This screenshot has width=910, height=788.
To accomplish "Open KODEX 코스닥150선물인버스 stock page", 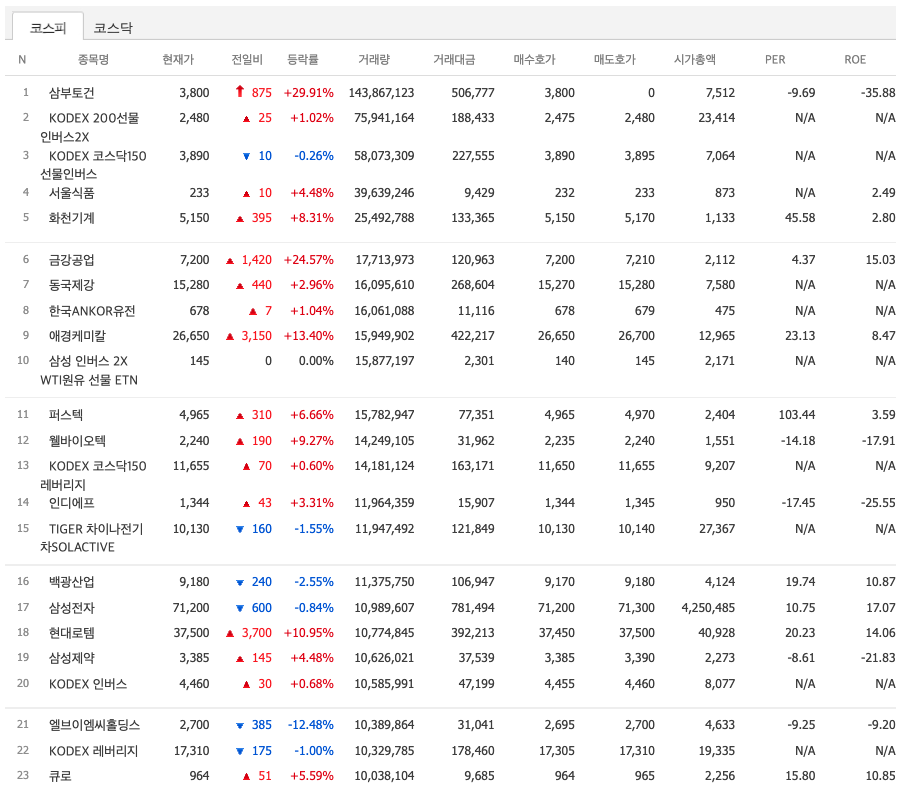I will click(93, 165).
